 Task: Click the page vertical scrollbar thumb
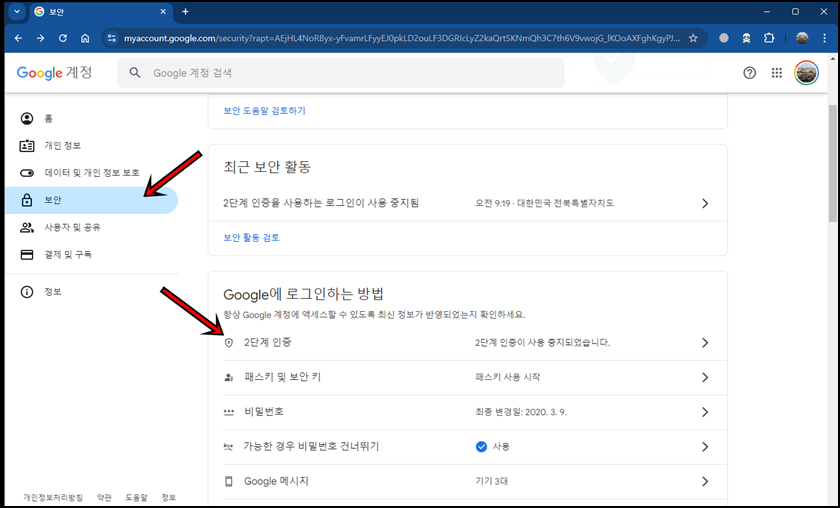click(x=832, y=163)
